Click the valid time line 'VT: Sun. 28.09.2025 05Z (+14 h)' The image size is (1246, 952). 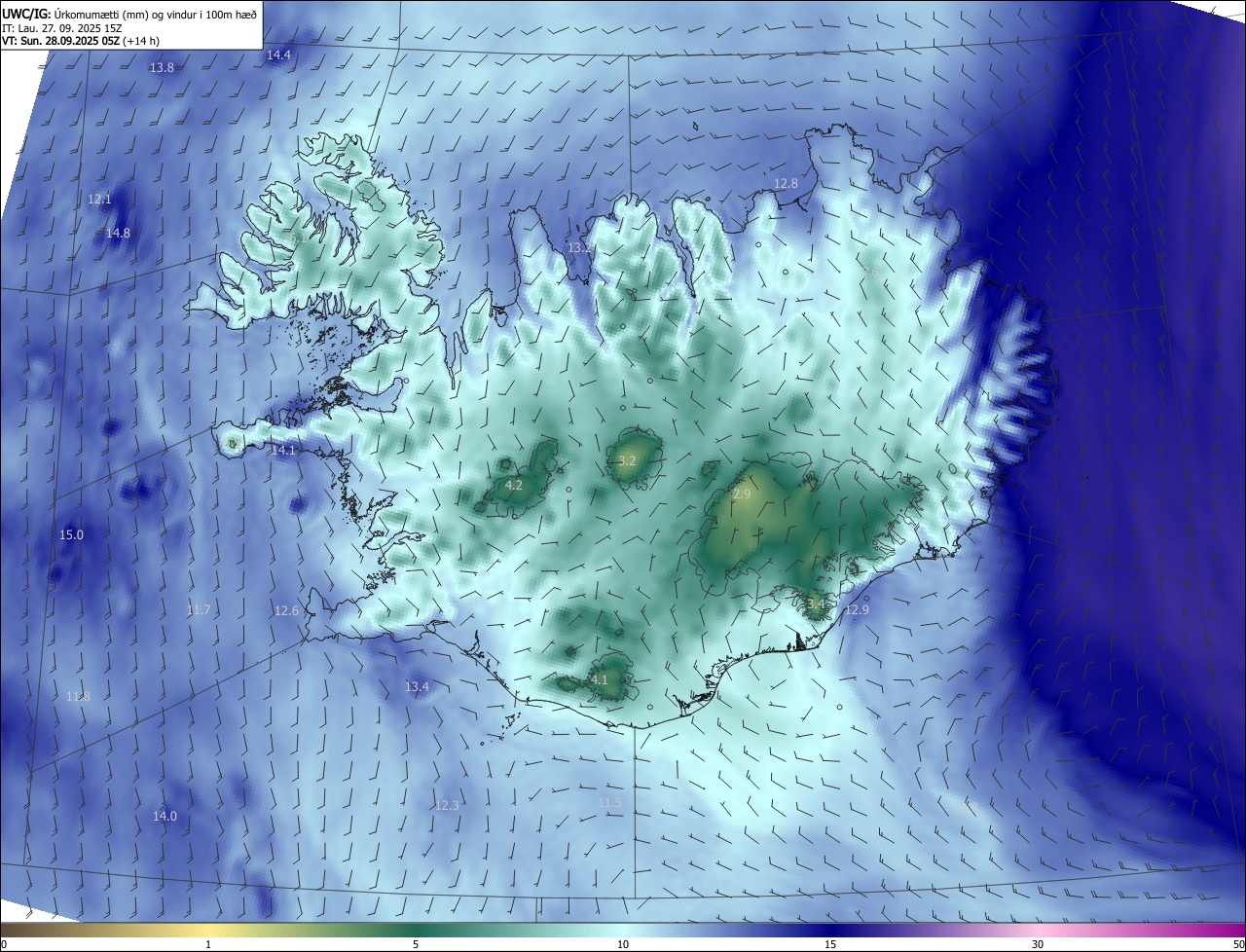pyautogui.click(x=81, y=42)
